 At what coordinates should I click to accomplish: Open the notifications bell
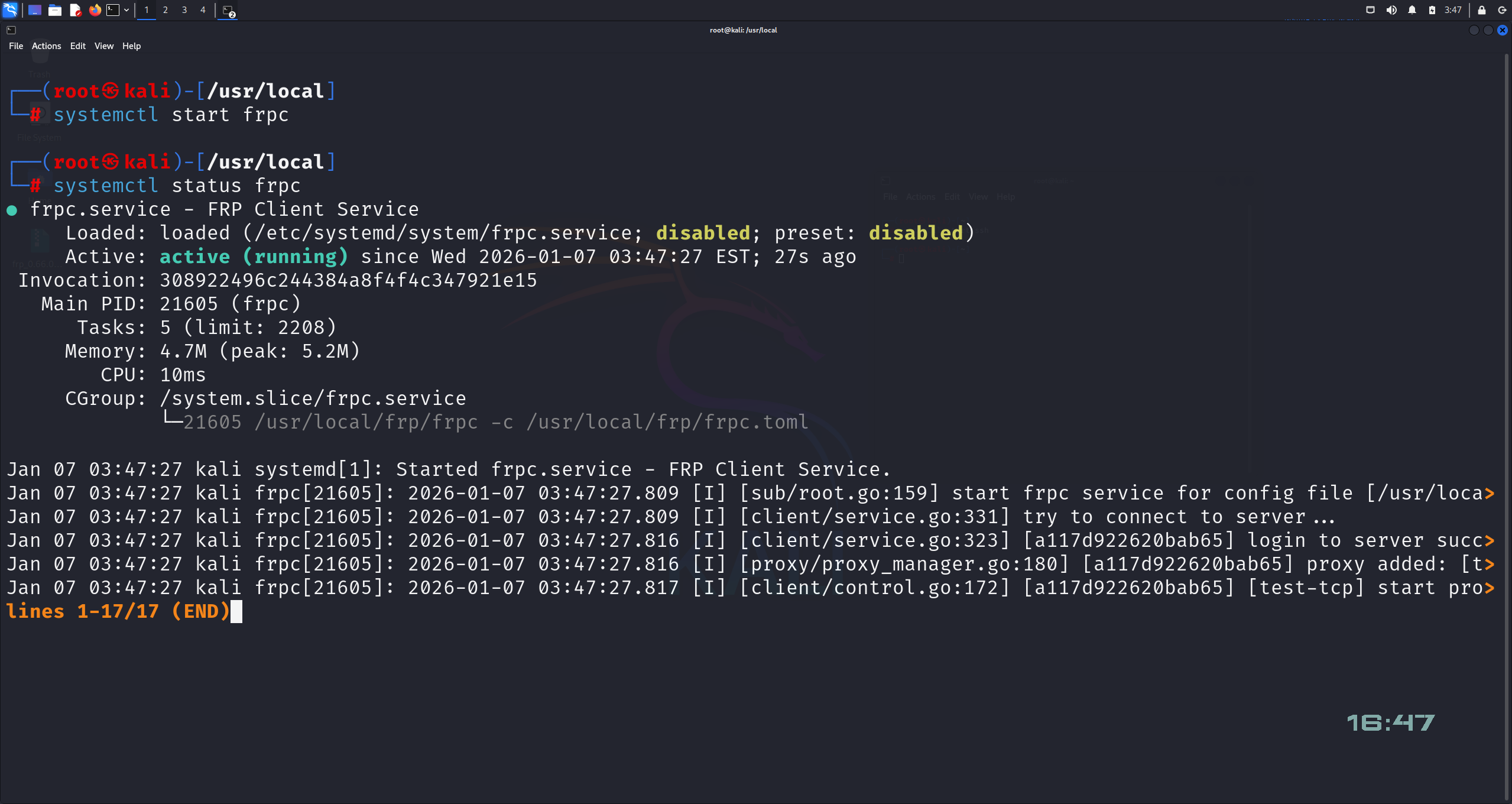(x=1412, y=10)
